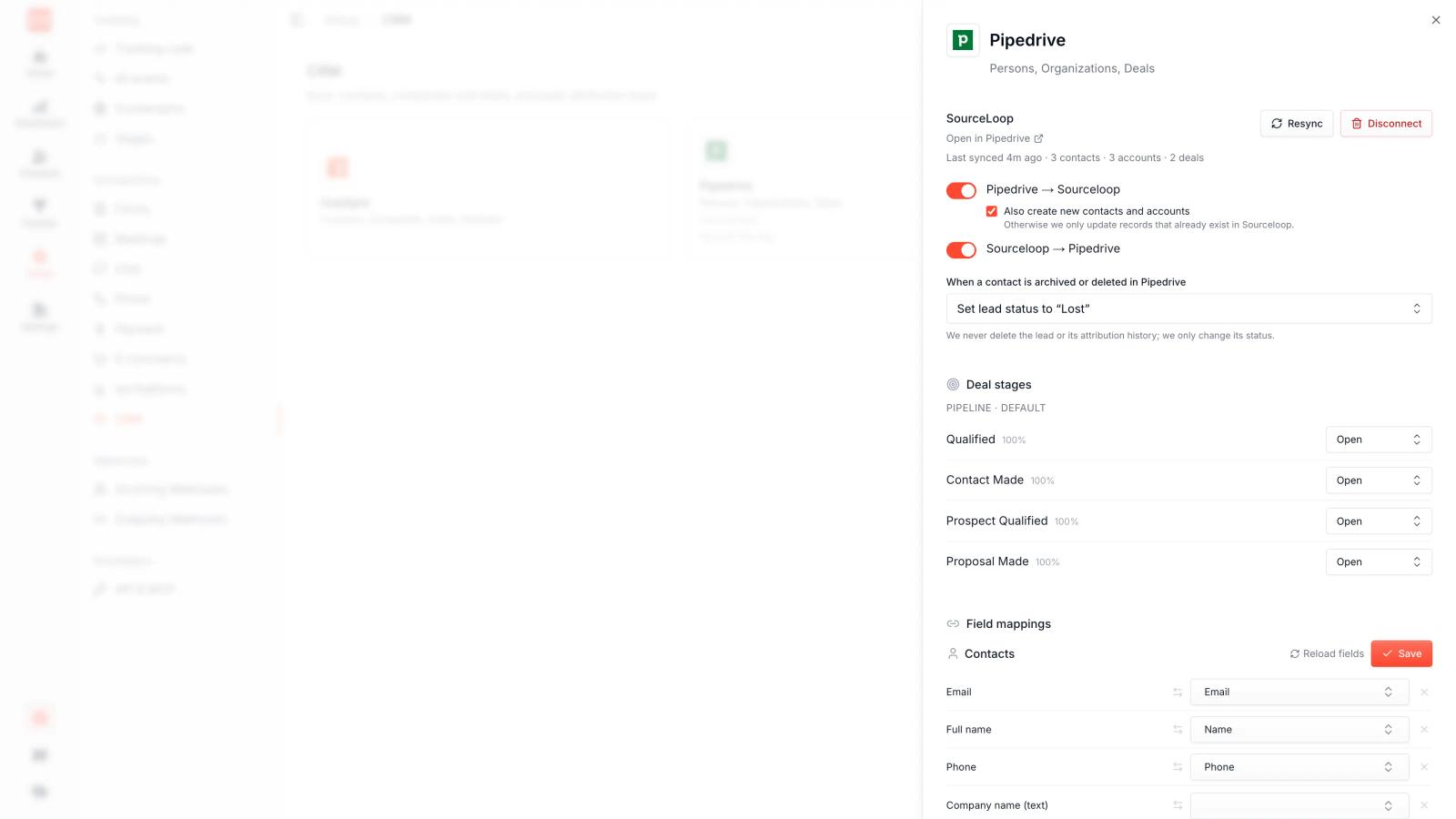The height and width of the screenshot is (819, 1456).
Task: Open the Phone field mapping dropdown
Action: coord(1299,767)
